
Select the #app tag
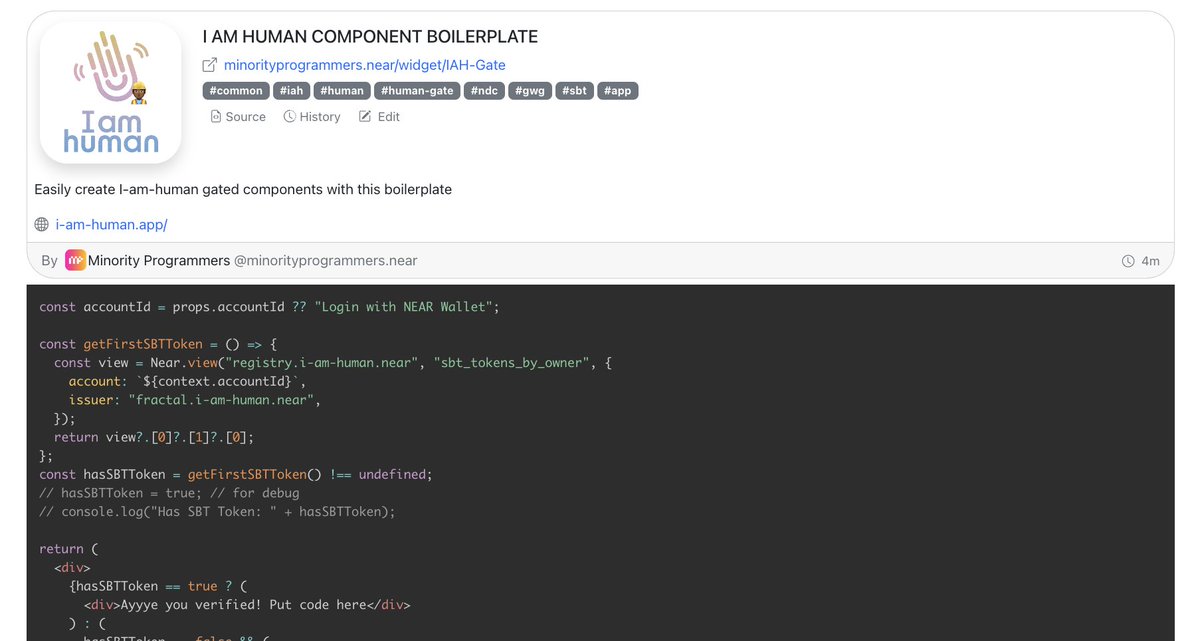(617, 91)
